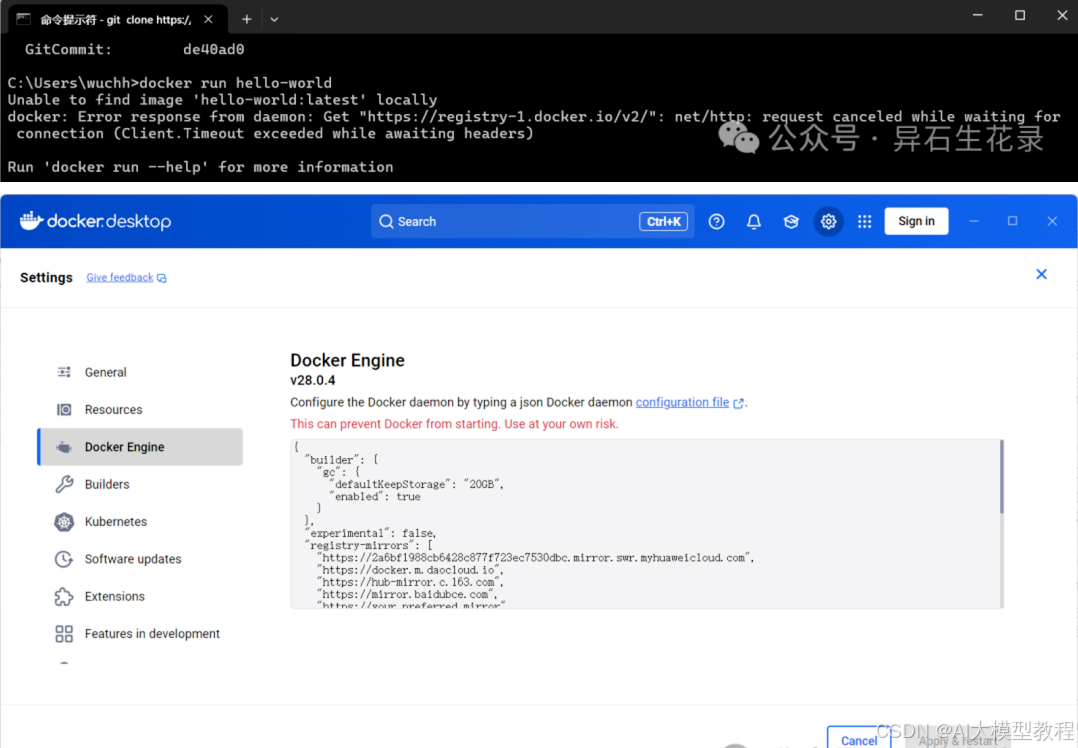The image size is (1078, 748).
Task: Select the Resources settings tab
Action: (x=140, y=410)
